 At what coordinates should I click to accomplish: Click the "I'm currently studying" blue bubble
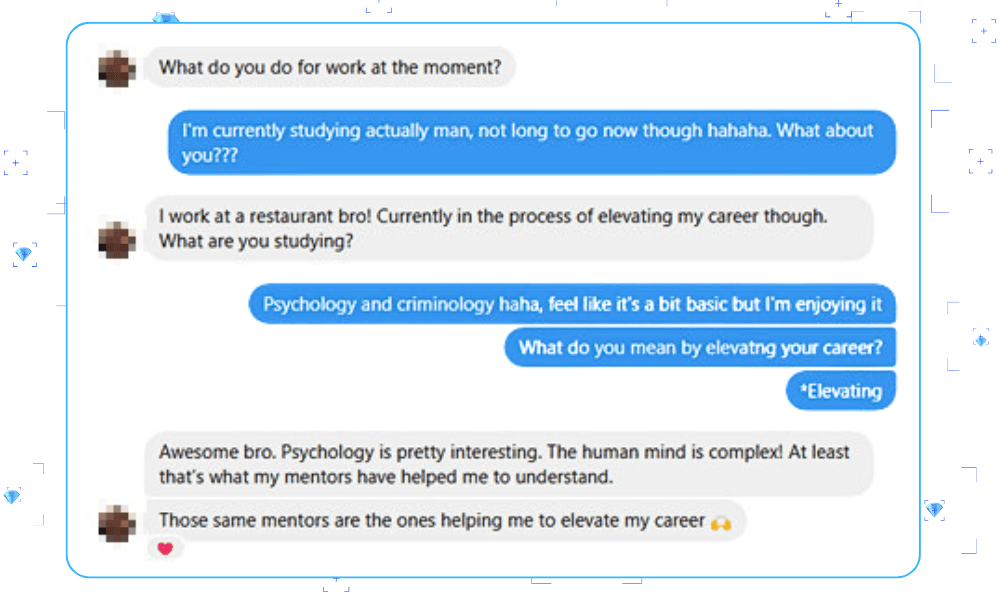(x=531, y=142)
